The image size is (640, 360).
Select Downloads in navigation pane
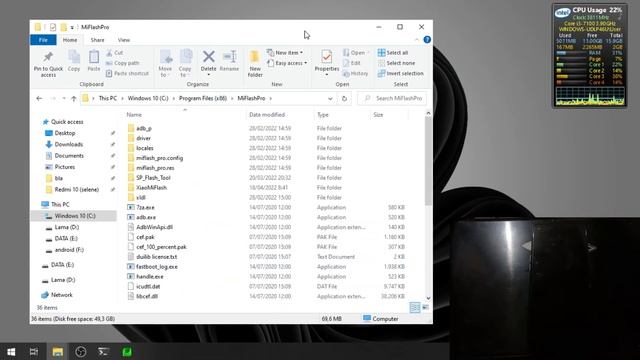tap(69, 144)
